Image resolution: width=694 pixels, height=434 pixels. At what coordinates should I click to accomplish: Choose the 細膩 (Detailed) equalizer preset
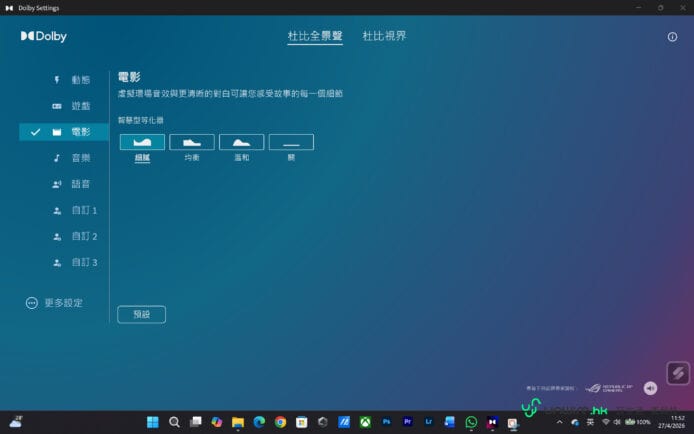coord(142,142)
